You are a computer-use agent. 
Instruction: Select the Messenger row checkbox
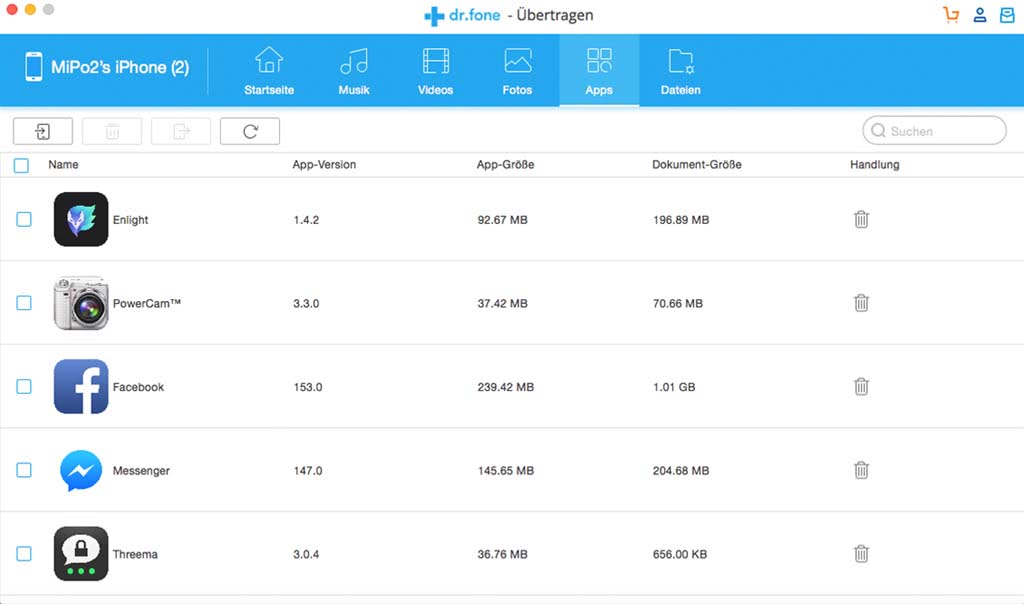(x=24, y=470)
